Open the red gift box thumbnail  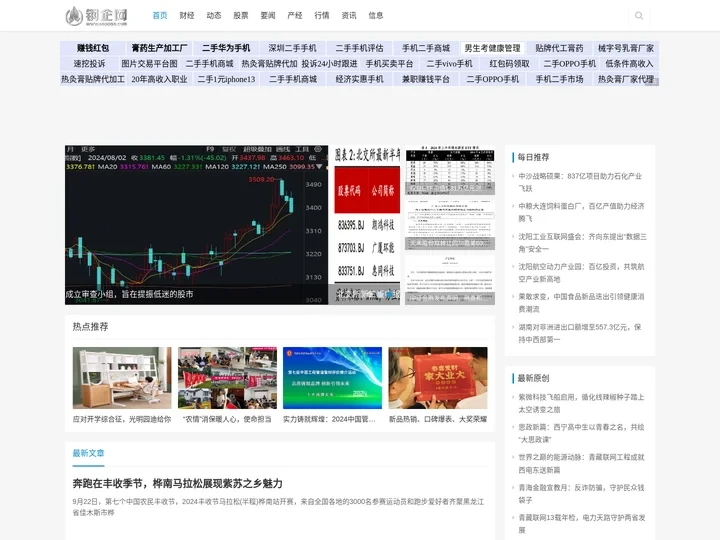coord(438,378)
